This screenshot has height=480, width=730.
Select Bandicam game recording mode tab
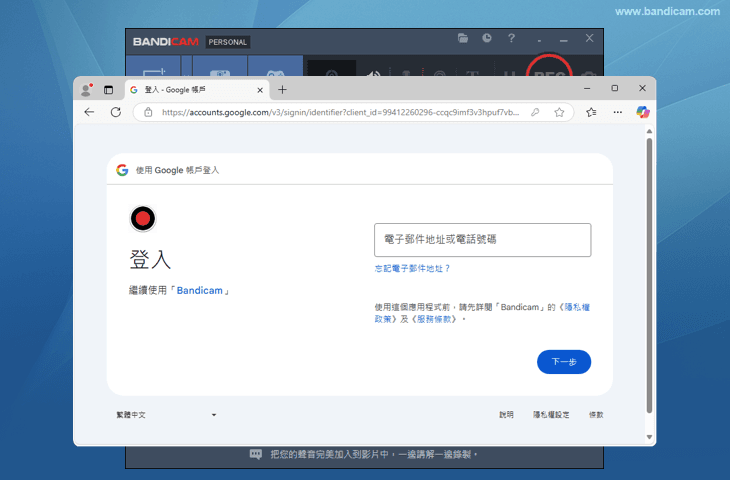click(x=275, y=66)
